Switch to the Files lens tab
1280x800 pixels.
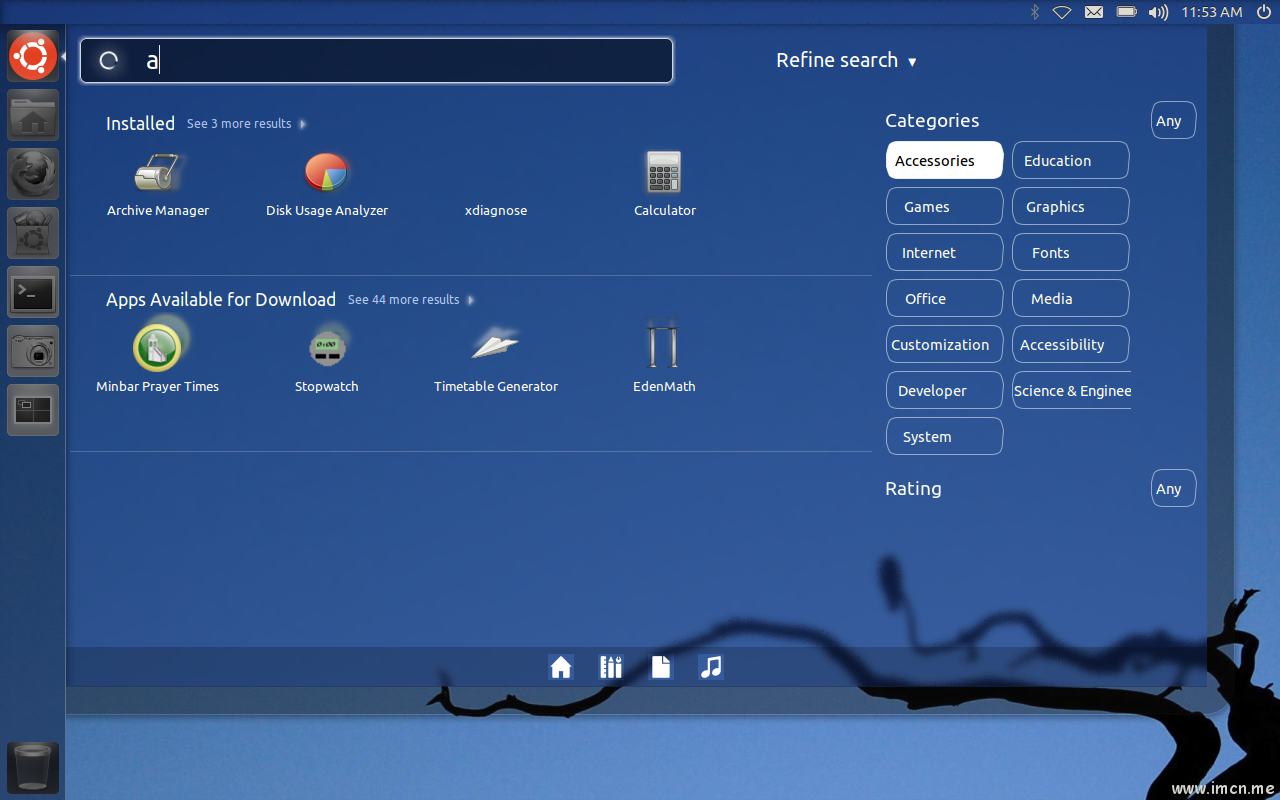tap(661, 667)
